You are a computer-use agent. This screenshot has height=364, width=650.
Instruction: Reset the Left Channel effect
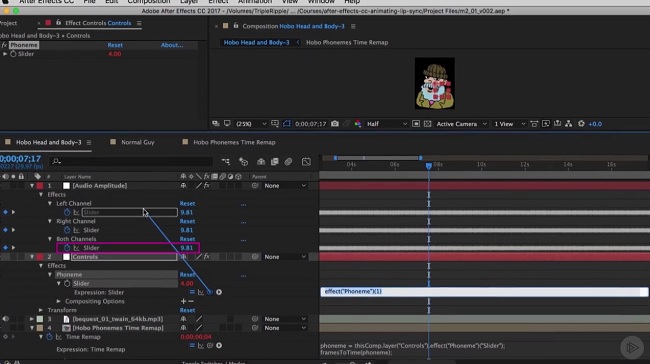coord(187,204)
